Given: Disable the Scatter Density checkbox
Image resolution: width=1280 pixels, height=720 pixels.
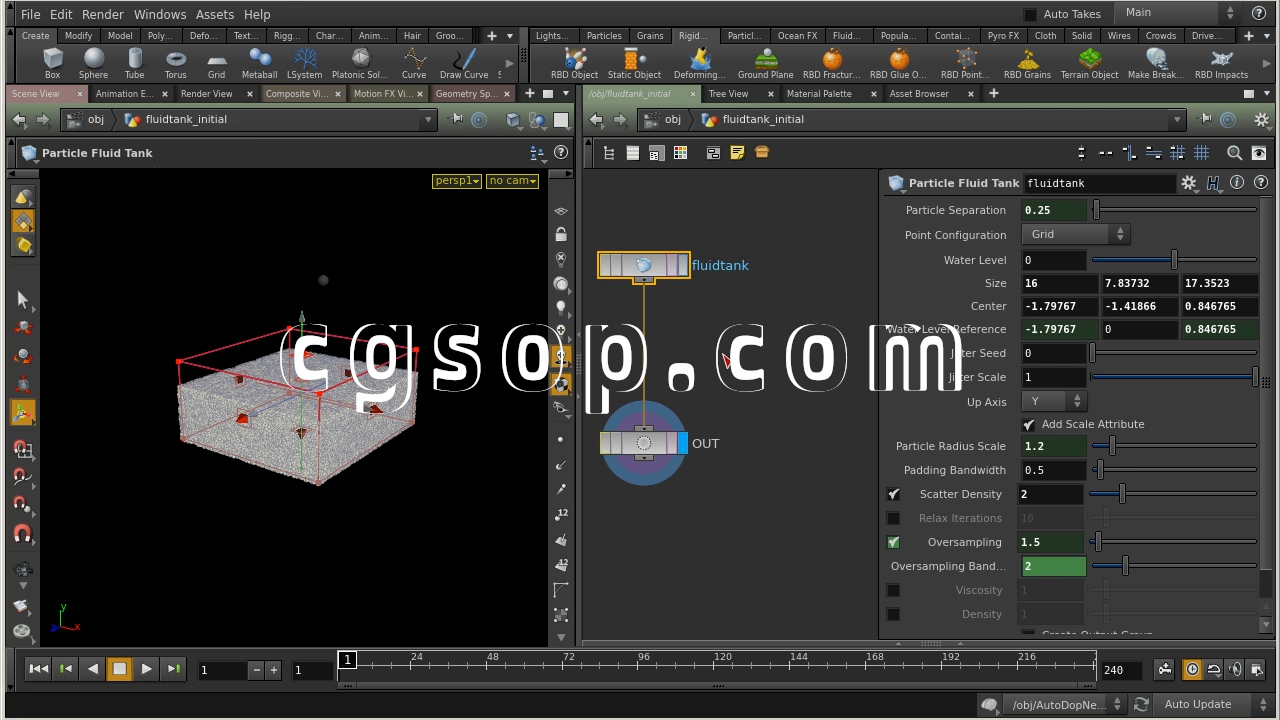Looking at the screenshot, I should click(893, 494).
